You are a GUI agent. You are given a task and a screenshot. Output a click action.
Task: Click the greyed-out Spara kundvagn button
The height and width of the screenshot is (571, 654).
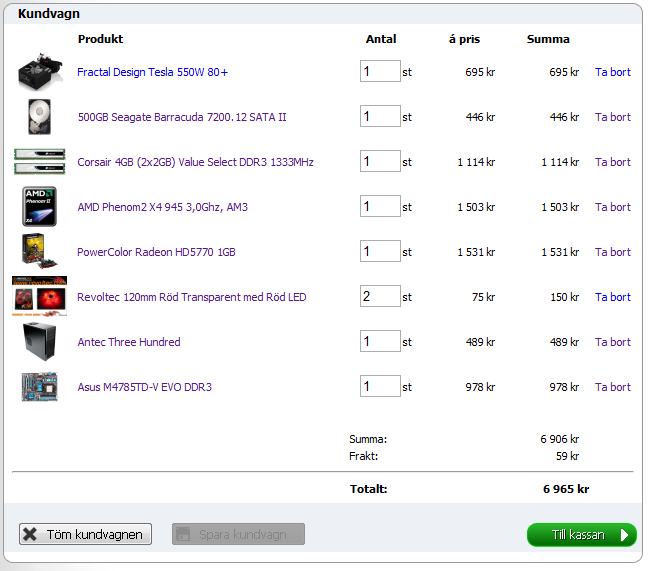click(x=238, y=535)
